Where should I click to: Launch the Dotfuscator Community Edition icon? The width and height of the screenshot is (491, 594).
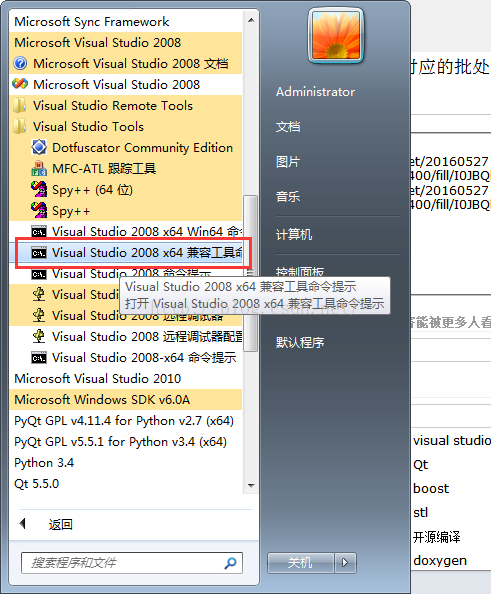point(39,147)
